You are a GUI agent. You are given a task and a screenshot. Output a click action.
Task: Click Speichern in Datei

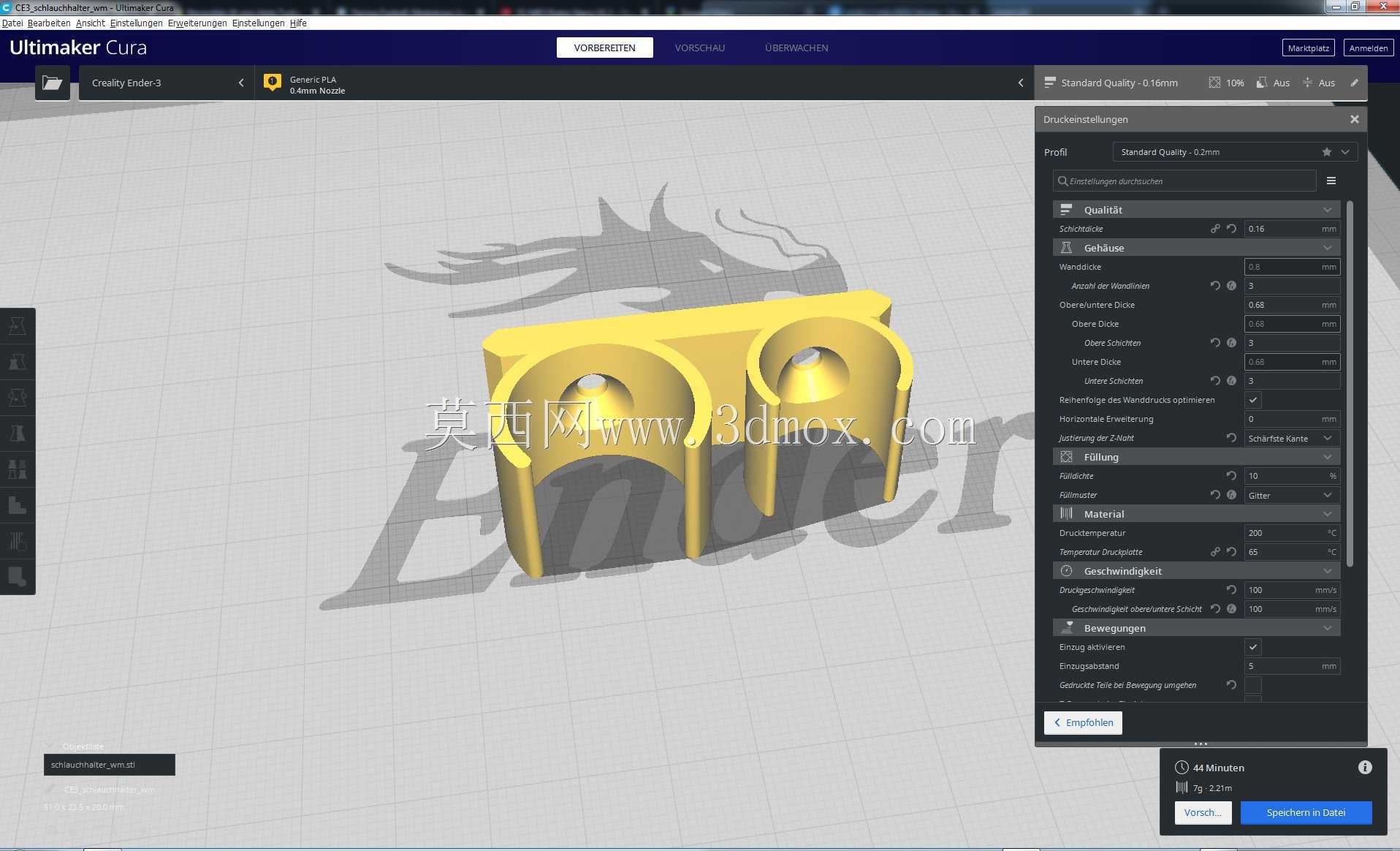click(1306, 812)
